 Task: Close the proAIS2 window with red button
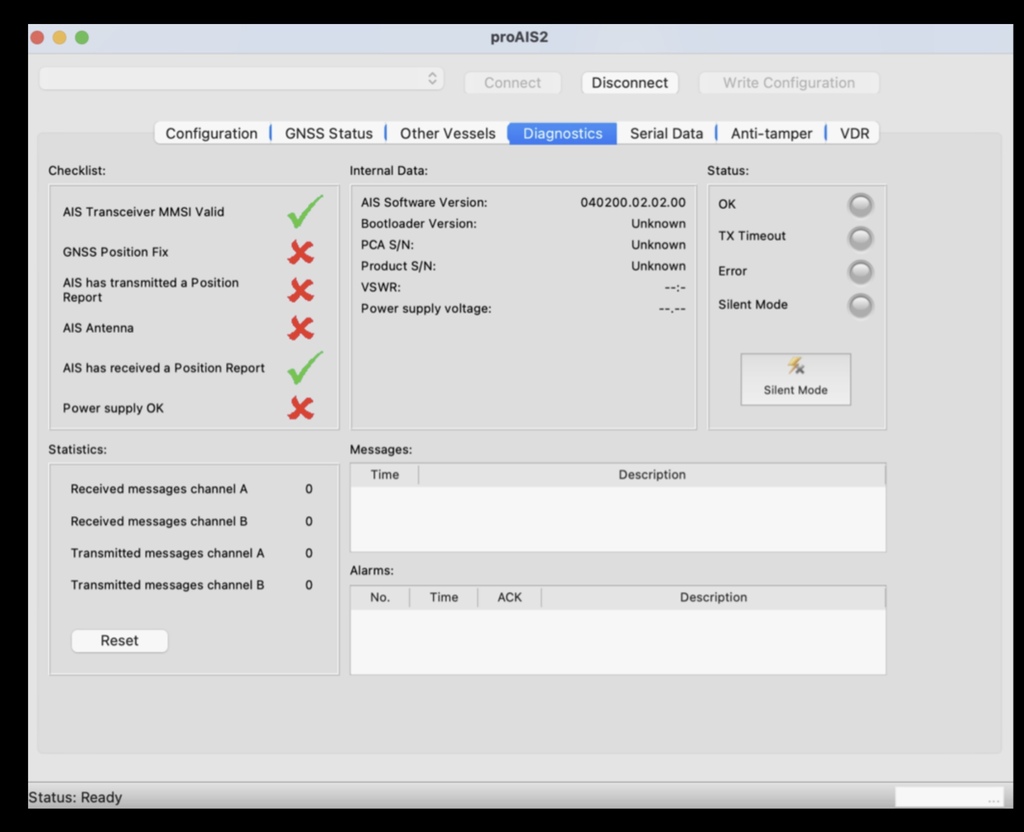tap(37, 38)
